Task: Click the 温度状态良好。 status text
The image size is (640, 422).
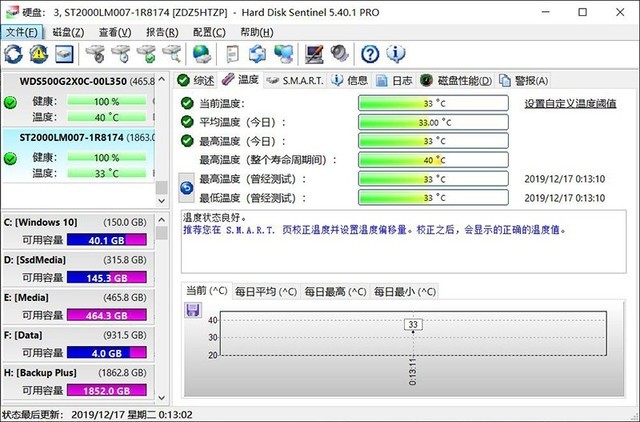Action: pos(215,218)
